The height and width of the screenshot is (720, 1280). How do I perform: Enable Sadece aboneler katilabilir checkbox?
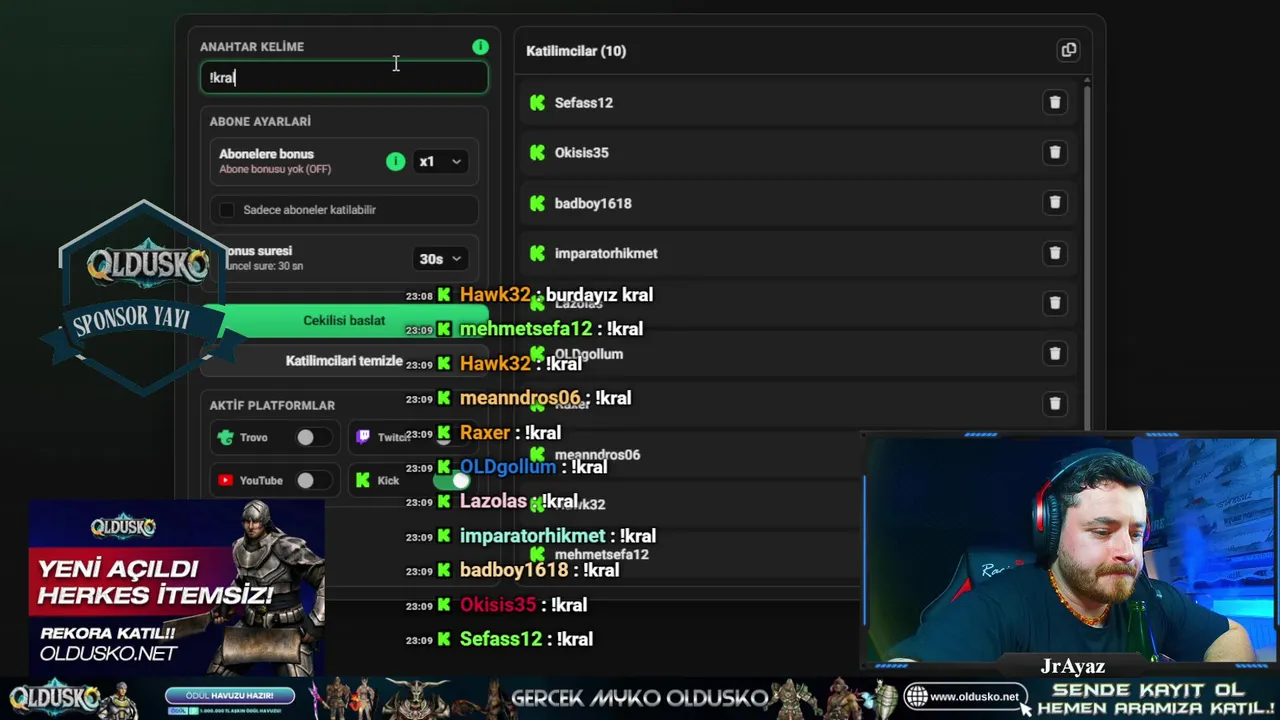point(227,210)
